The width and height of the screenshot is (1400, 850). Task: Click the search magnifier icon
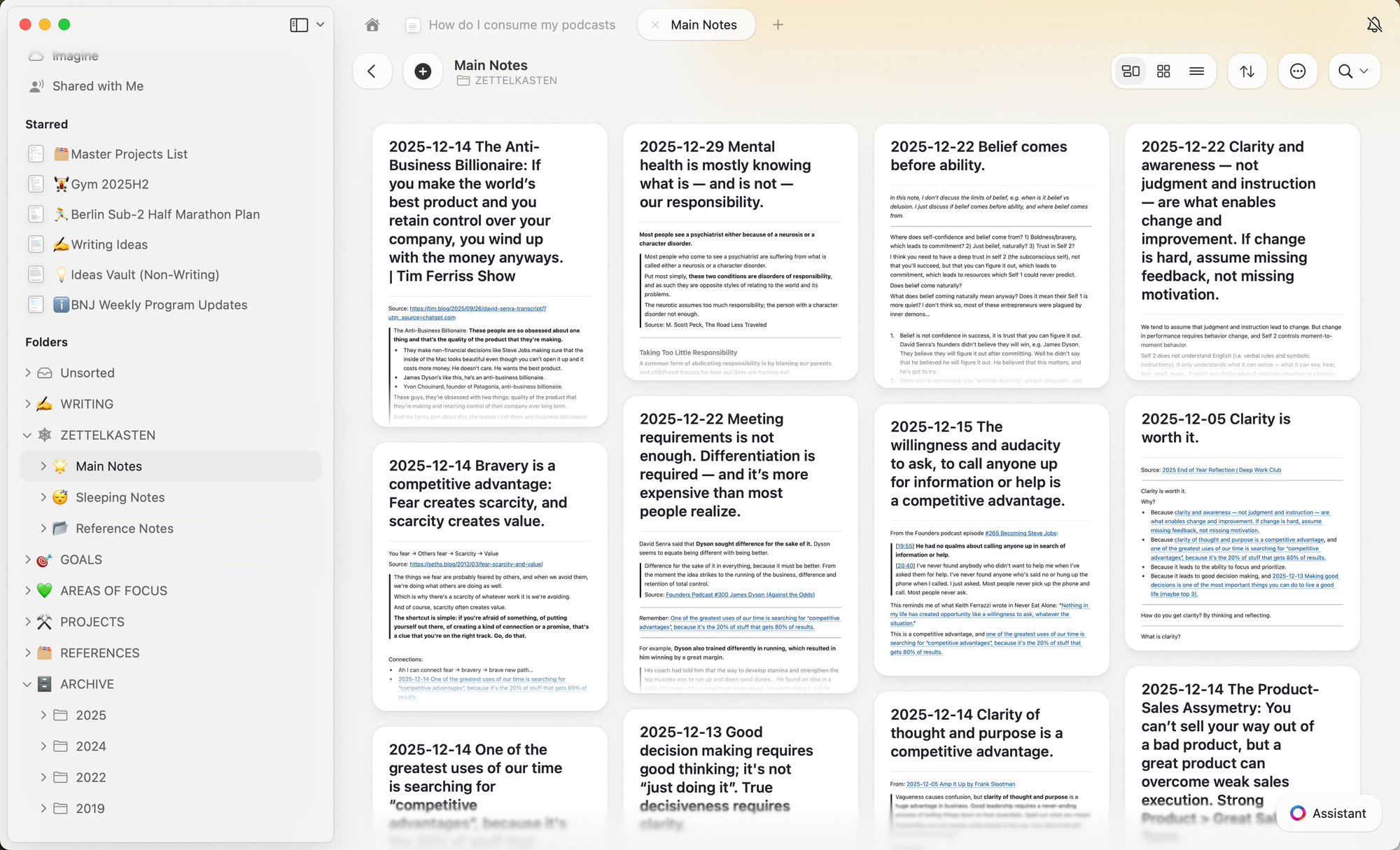(x=1345, y=71)
